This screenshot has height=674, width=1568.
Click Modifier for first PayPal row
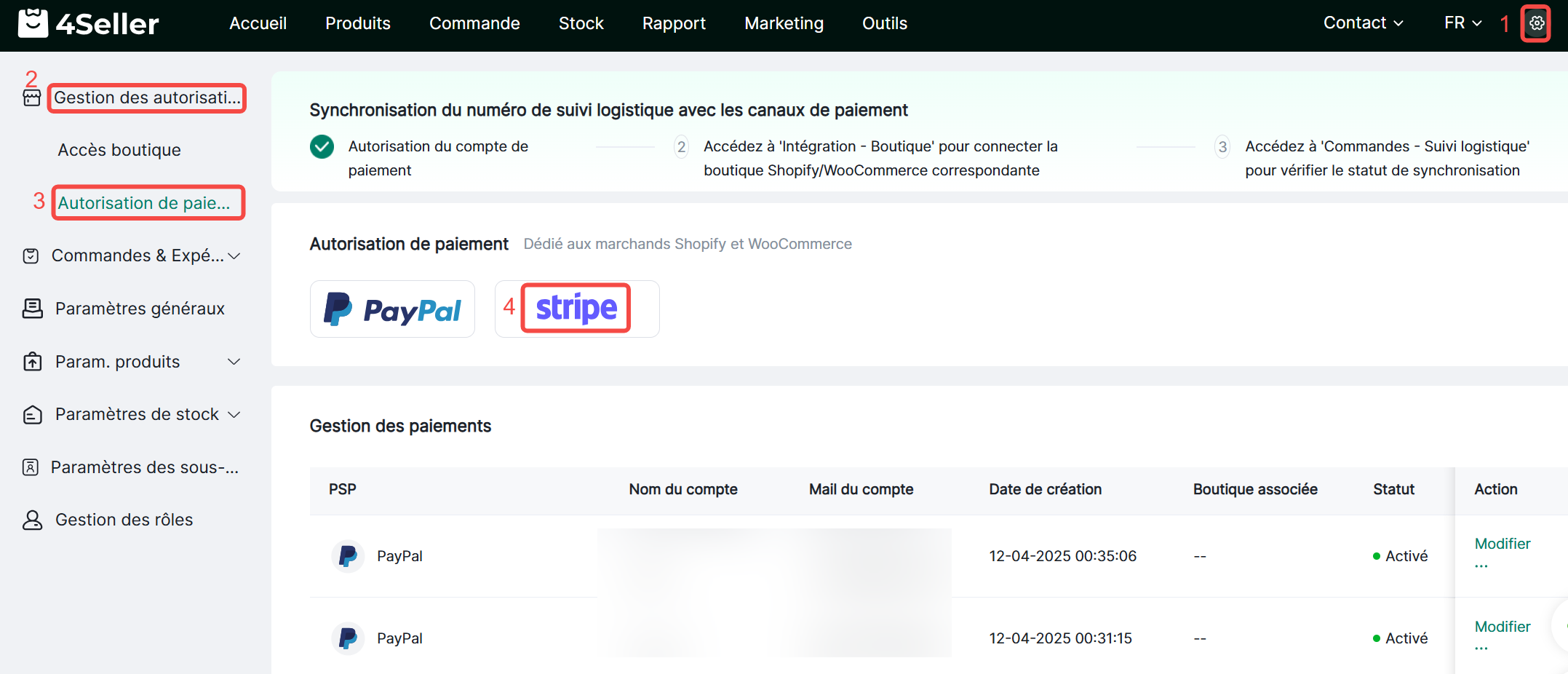pyautogui.click(x=1502, y=544)
